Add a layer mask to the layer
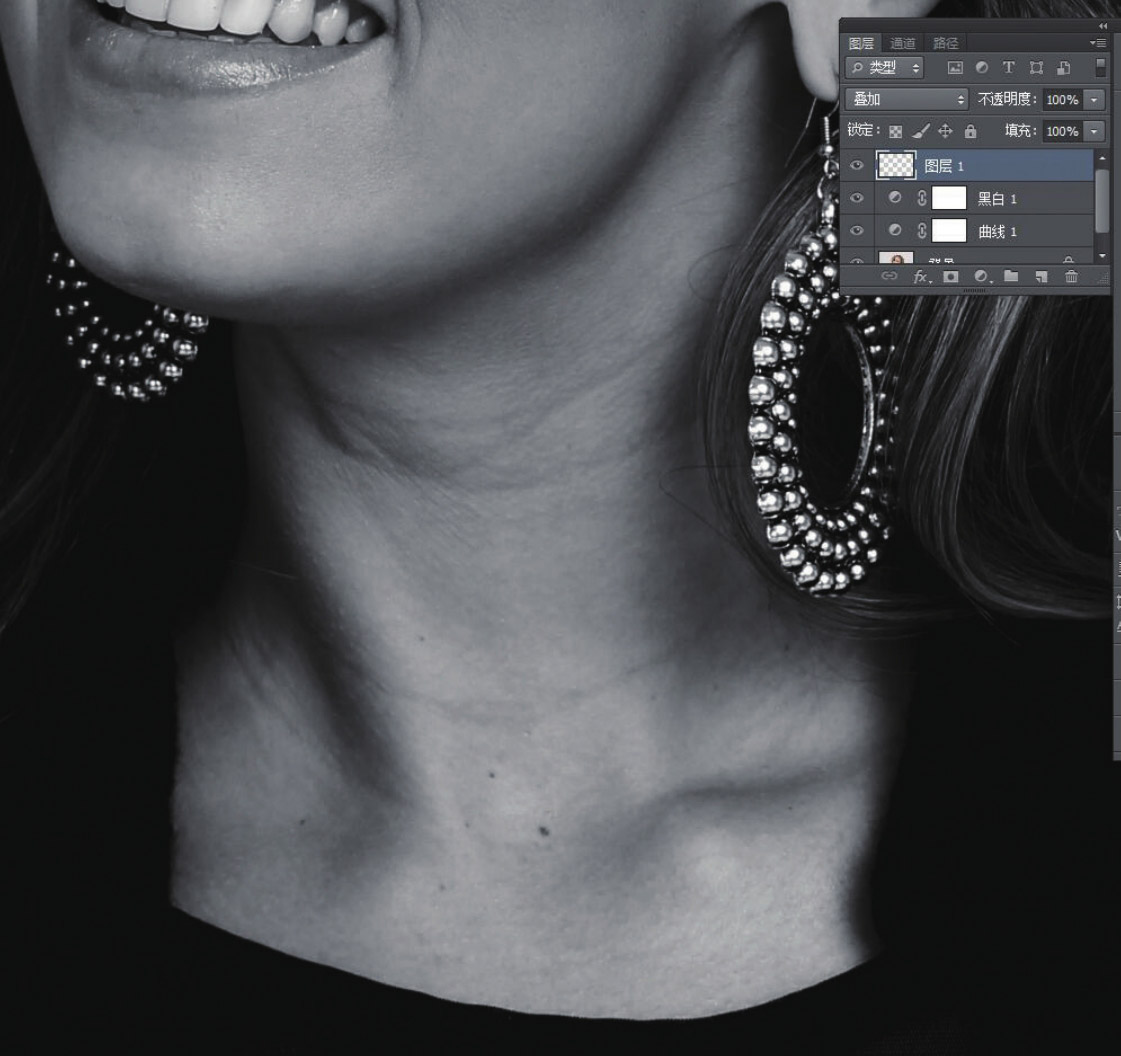Image resolution: width=1121 pixels, height=1056 pixels. click(950, 277)
